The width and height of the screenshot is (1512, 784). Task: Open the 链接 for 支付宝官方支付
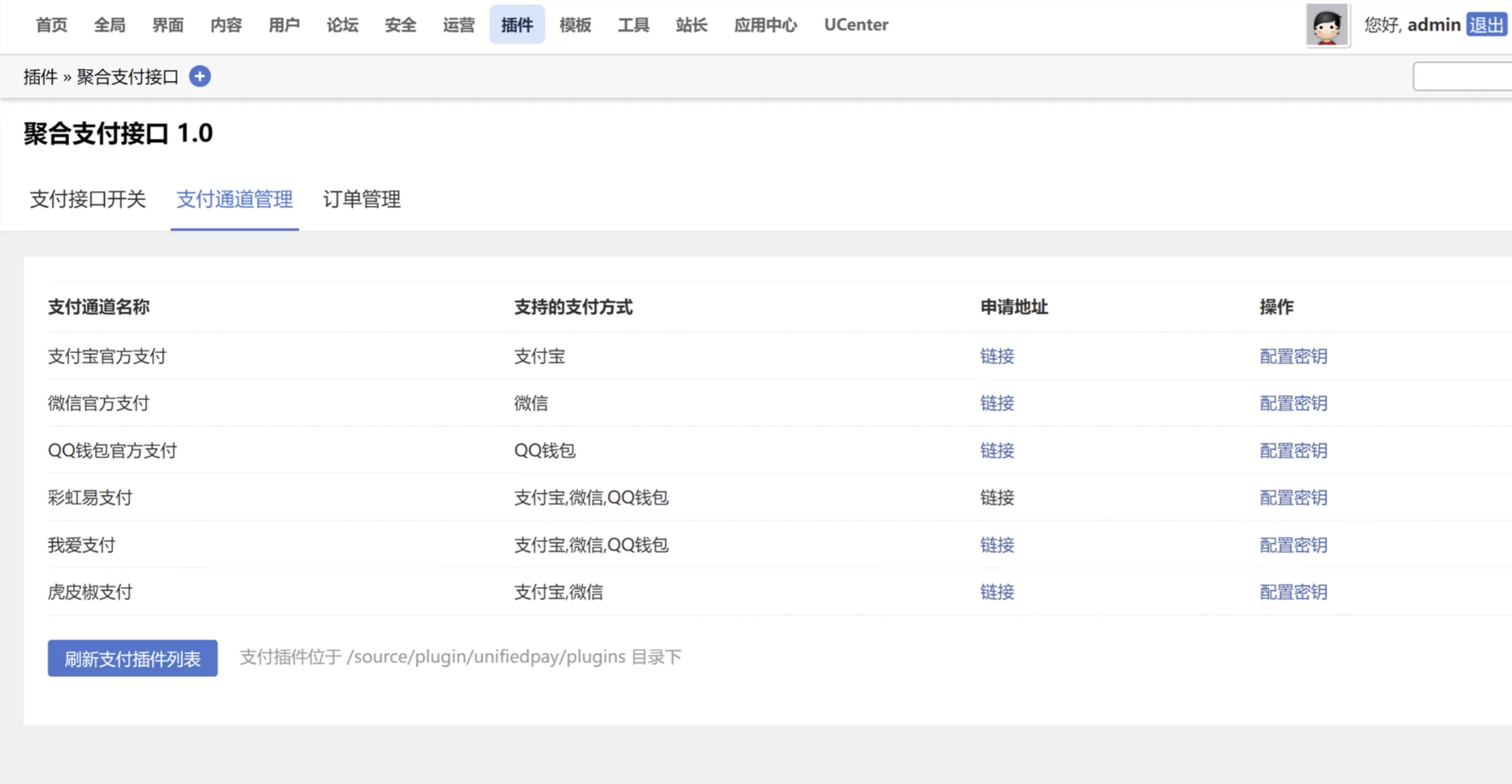tap(997, 356)
